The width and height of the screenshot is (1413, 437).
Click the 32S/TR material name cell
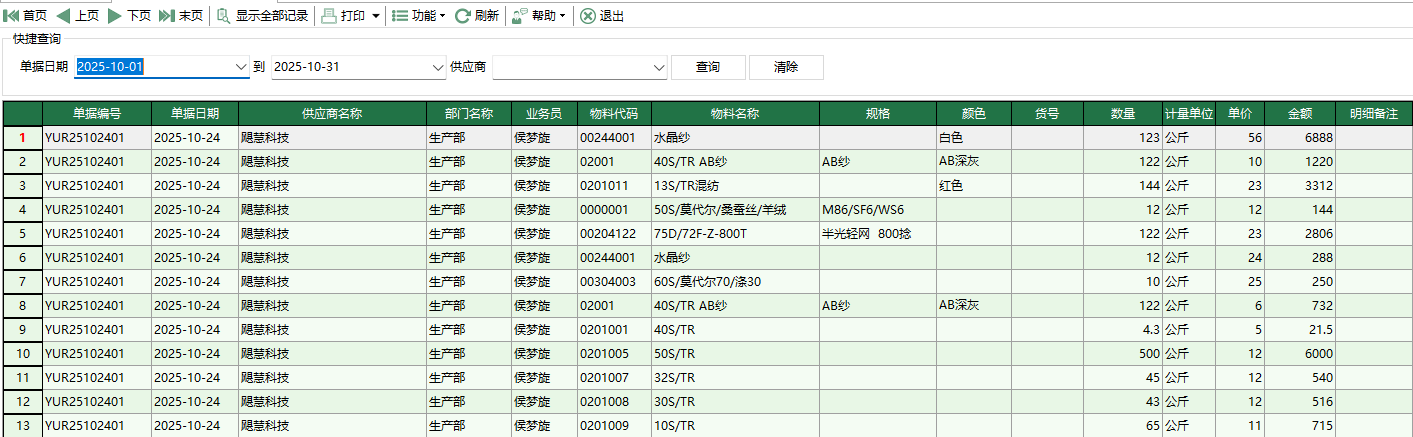tap(735, 377)
